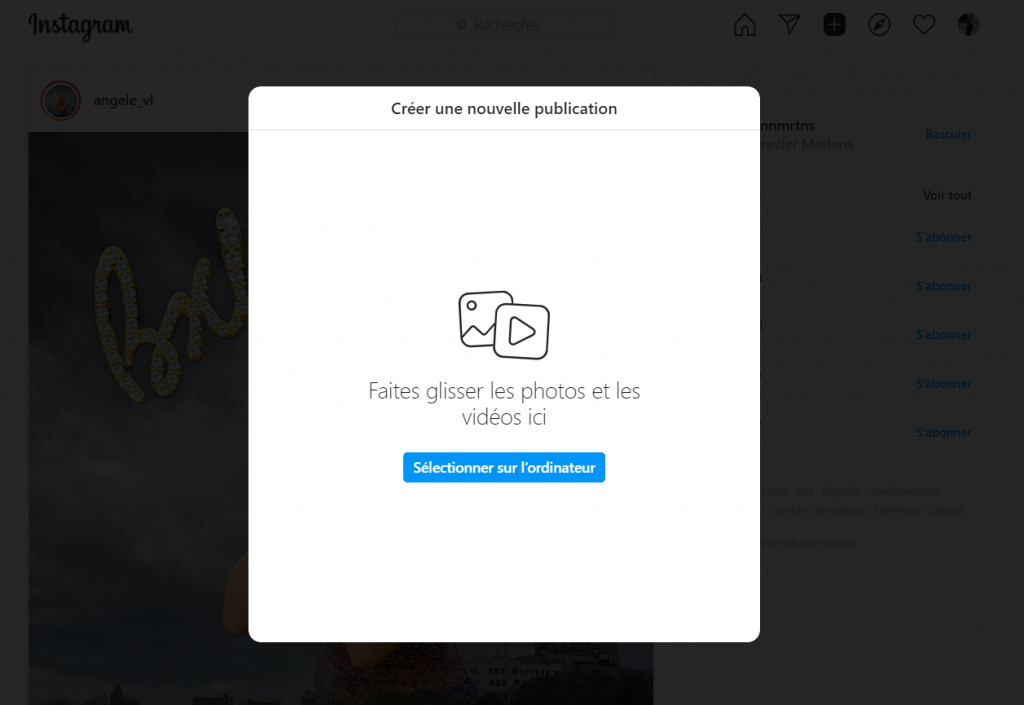This screenshot has width=1024, height=705.
Task: Click the last S'abonner link
Action: click(943, 433)
